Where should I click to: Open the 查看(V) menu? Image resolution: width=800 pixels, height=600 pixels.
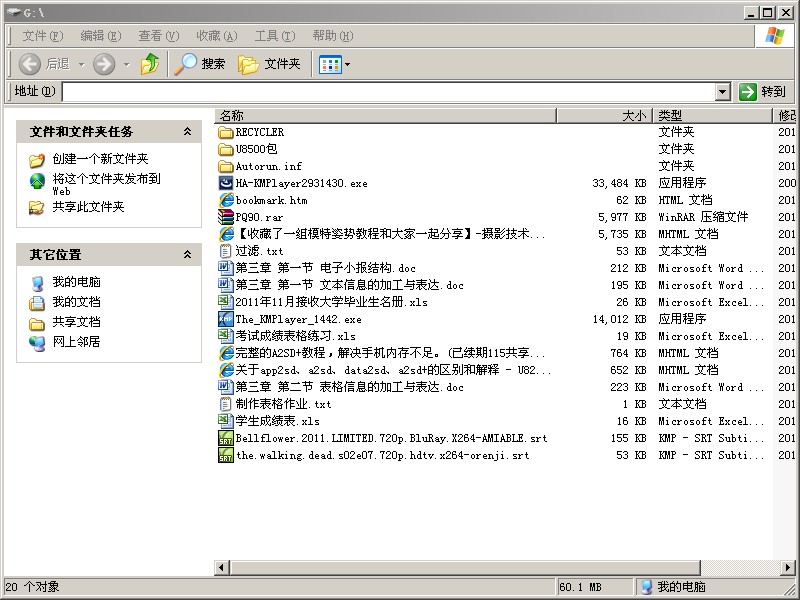[159, 36]
